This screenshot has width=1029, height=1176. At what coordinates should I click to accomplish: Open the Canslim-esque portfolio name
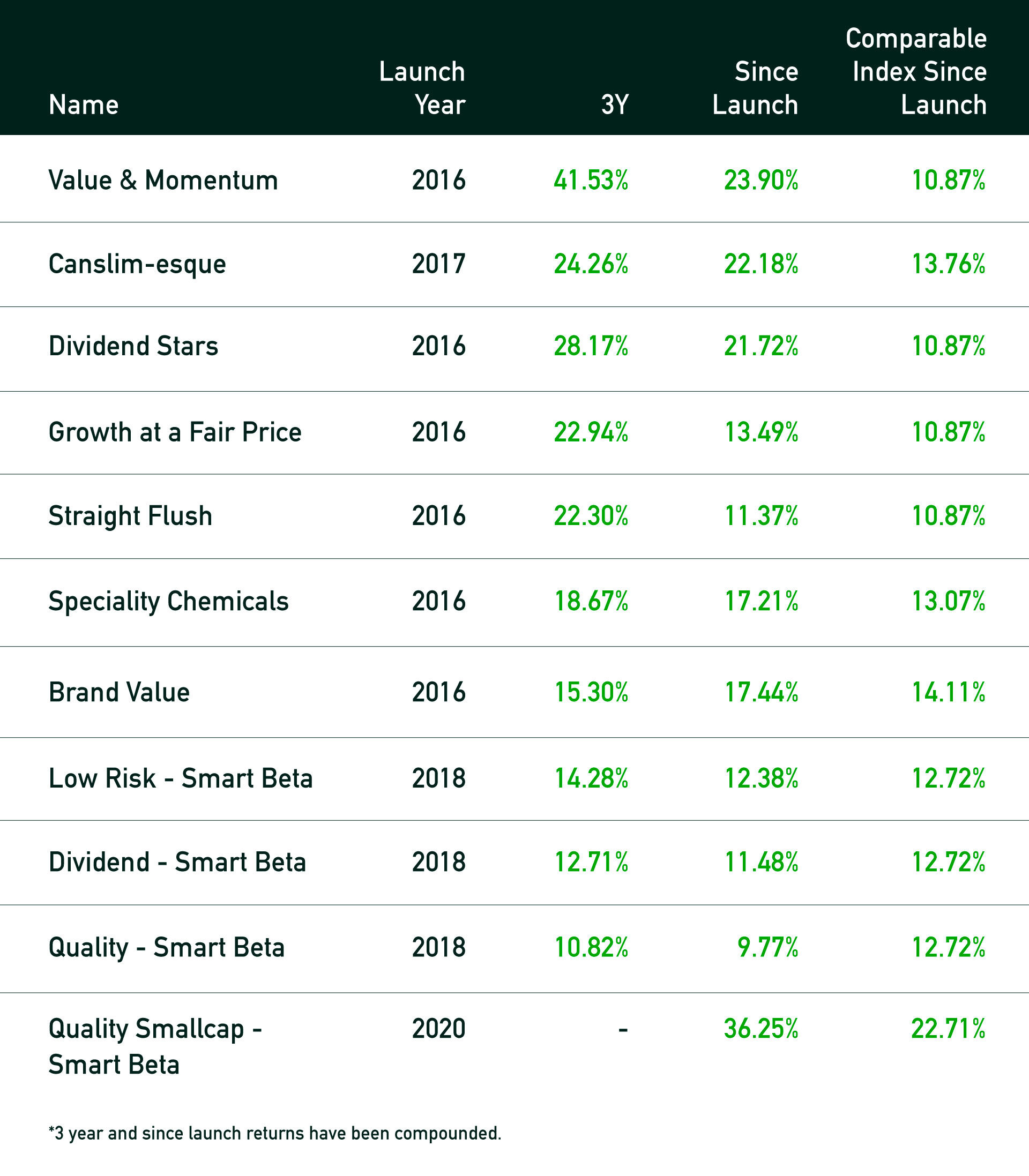click(137, 265)
